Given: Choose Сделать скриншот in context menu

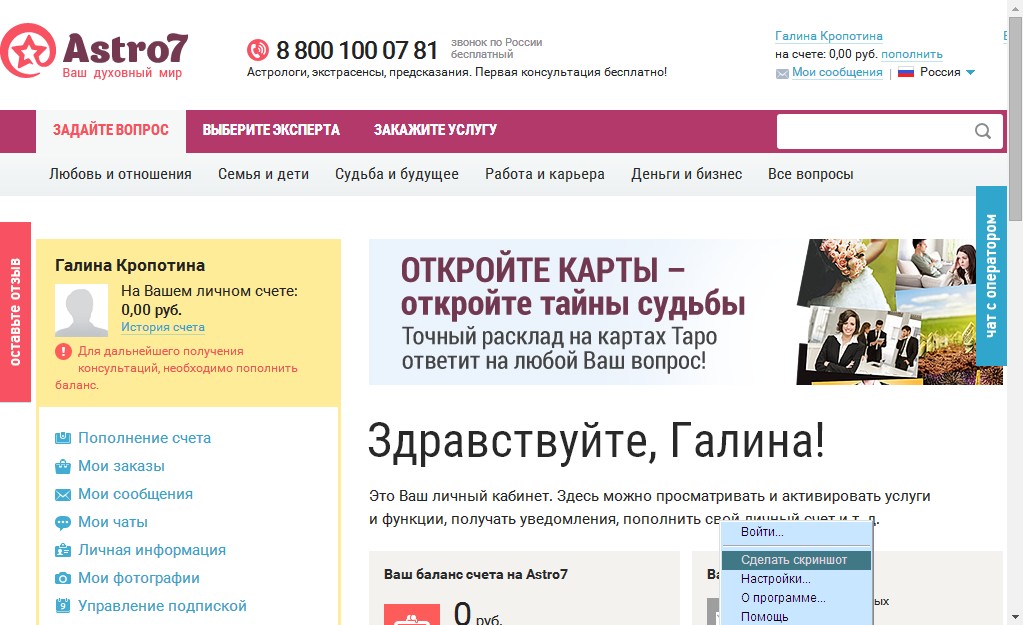Looking at the screenshot, I should pos(796,560).
